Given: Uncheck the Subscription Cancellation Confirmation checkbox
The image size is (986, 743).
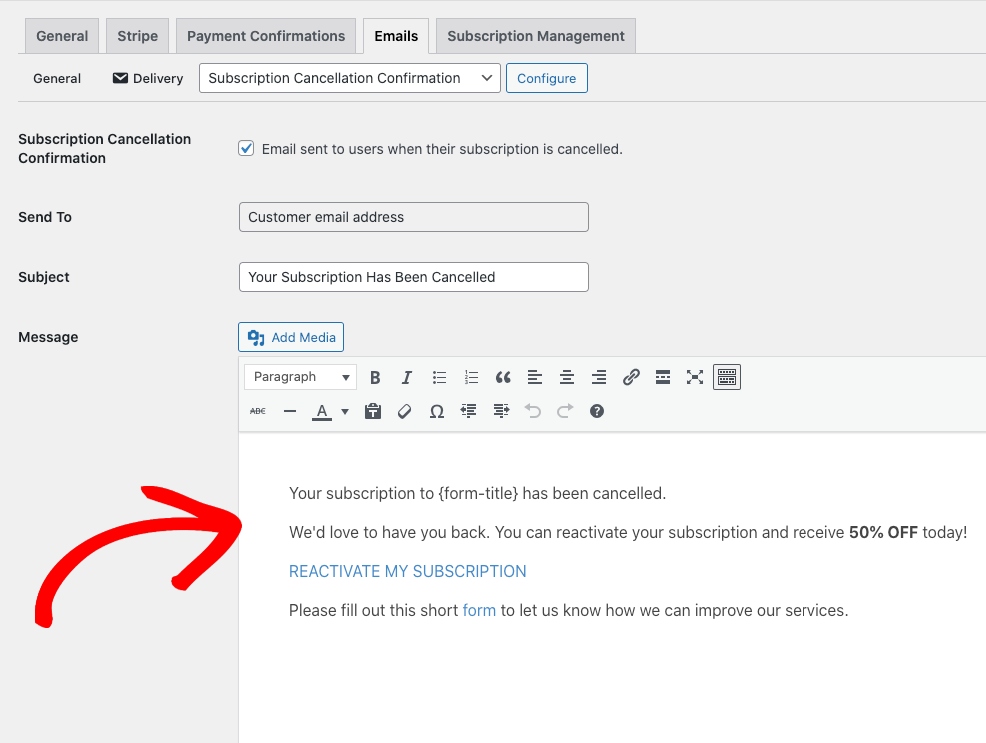Looking at the screenshot, I should 246,148.
